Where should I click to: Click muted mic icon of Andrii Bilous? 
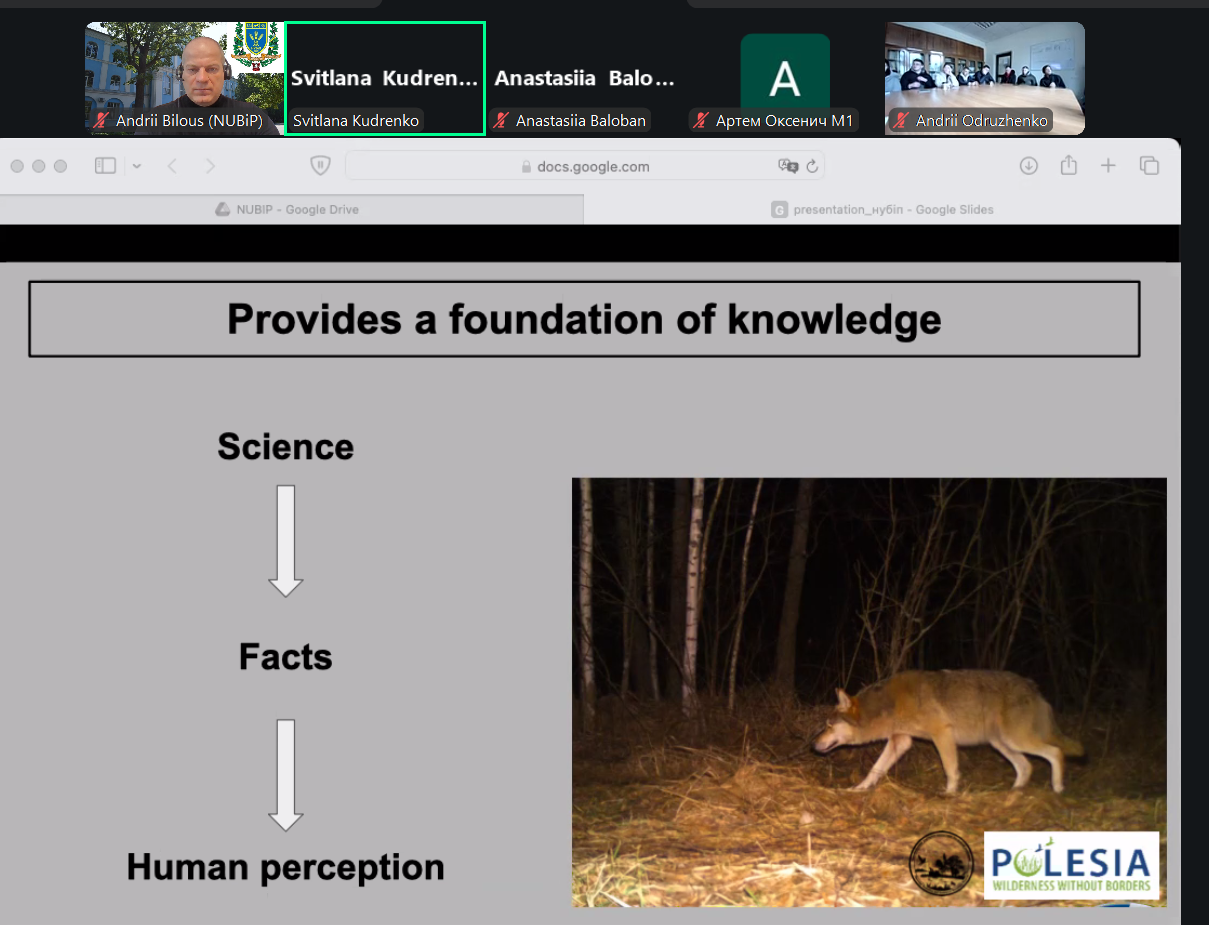tap(101, 121)
